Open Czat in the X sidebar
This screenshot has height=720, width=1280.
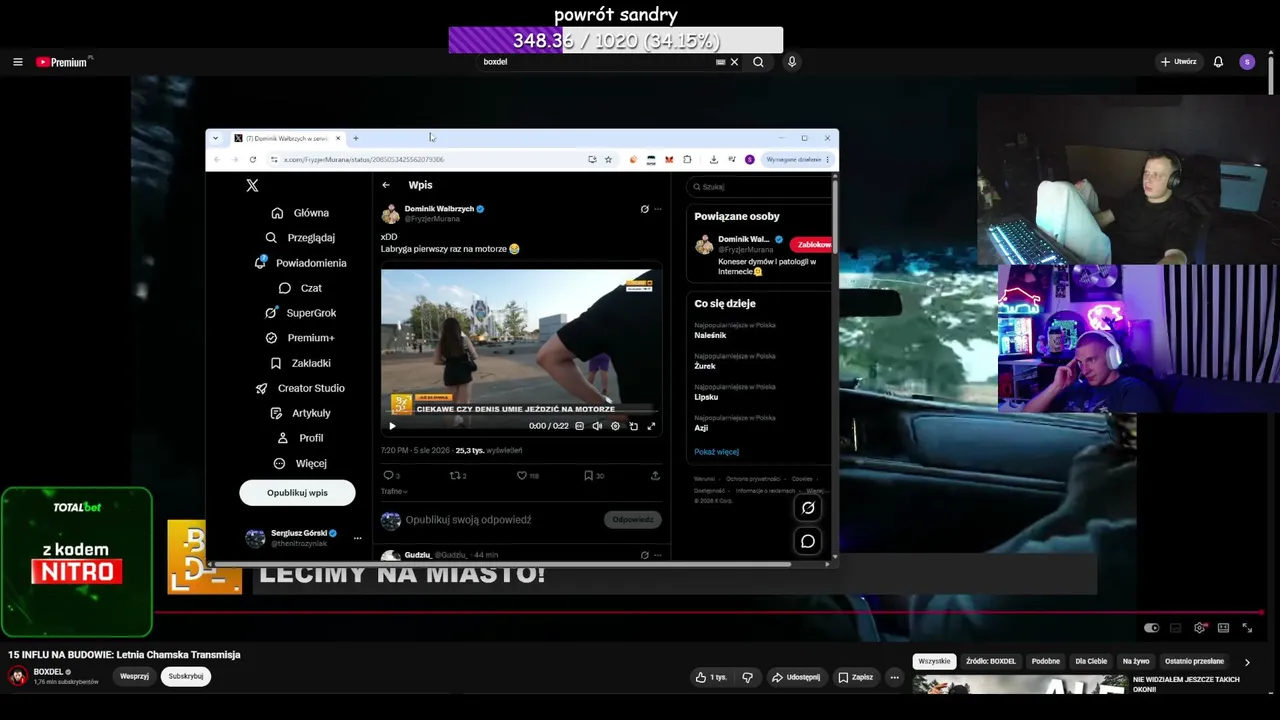pos(300,288)
